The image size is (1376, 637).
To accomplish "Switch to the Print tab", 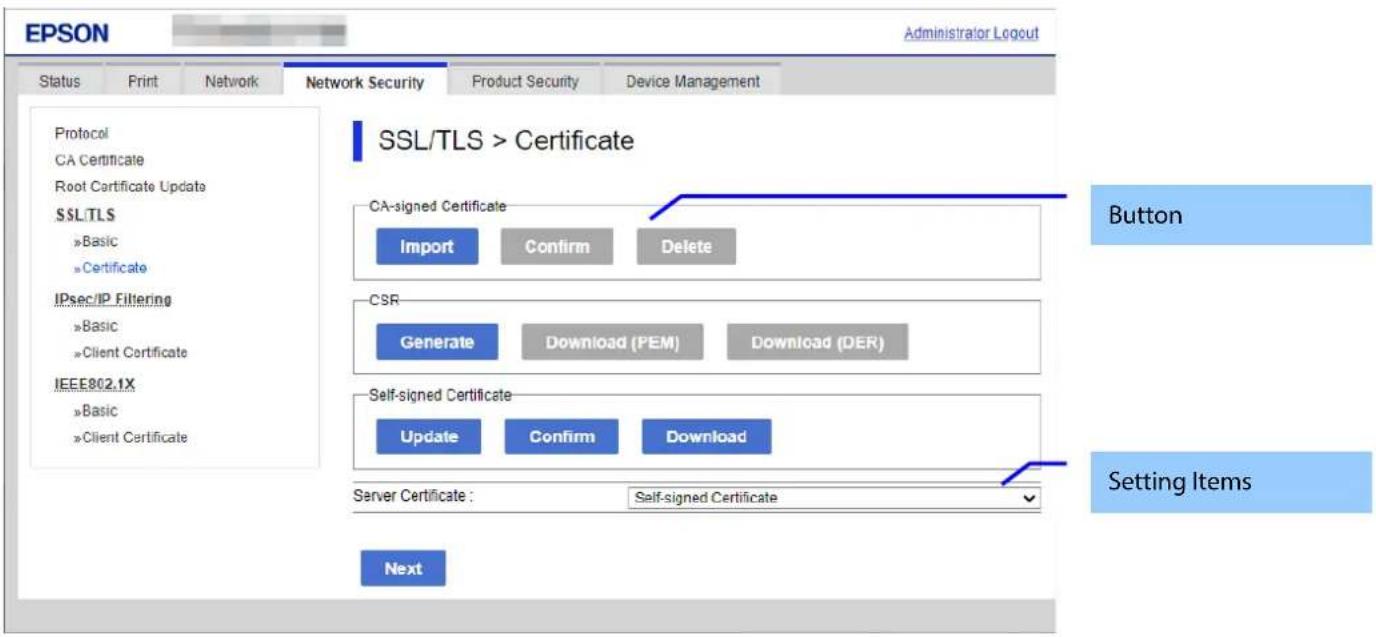I will point(142,82).
